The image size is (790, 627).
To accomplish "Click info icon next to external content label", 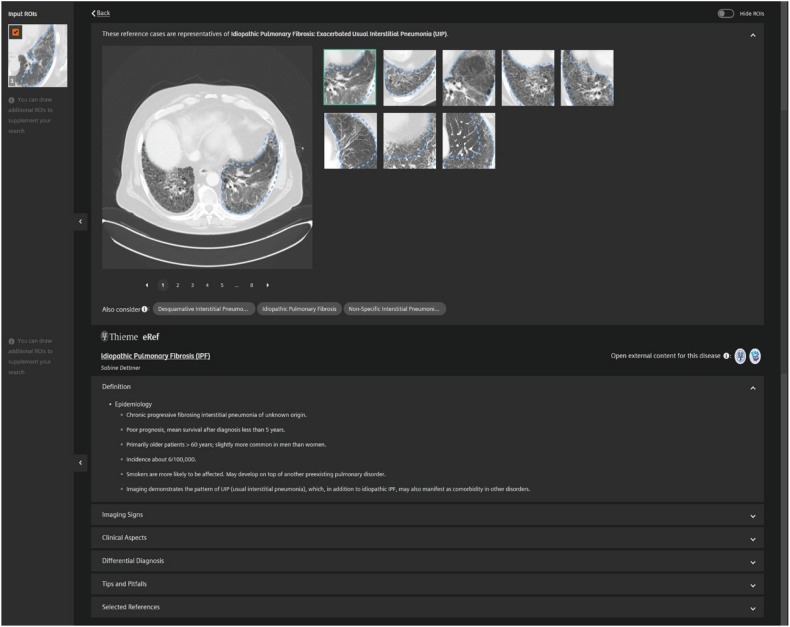I will click(x=727, y=356).
